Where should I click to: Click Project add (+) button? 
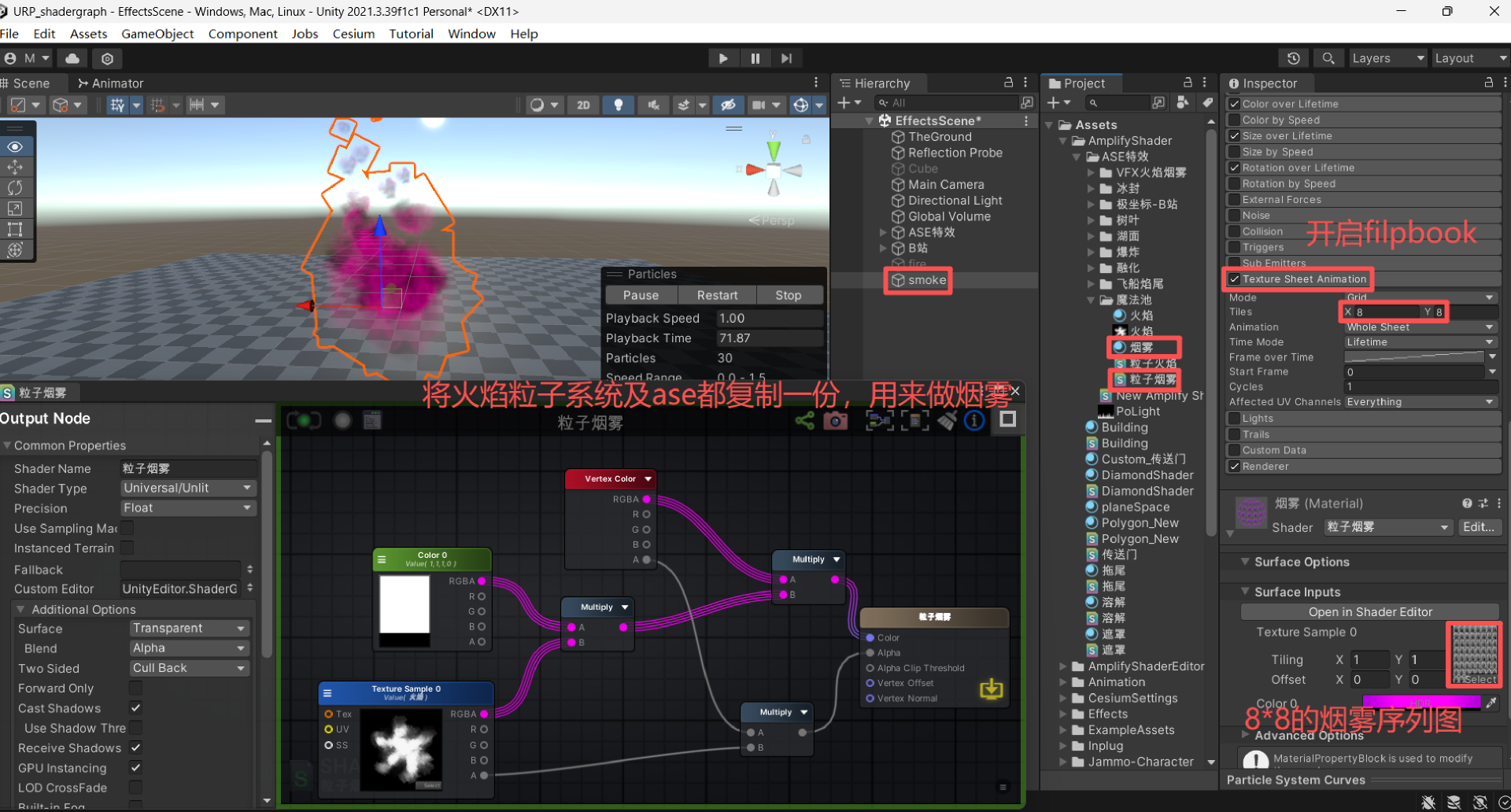tap(1054, 103)
